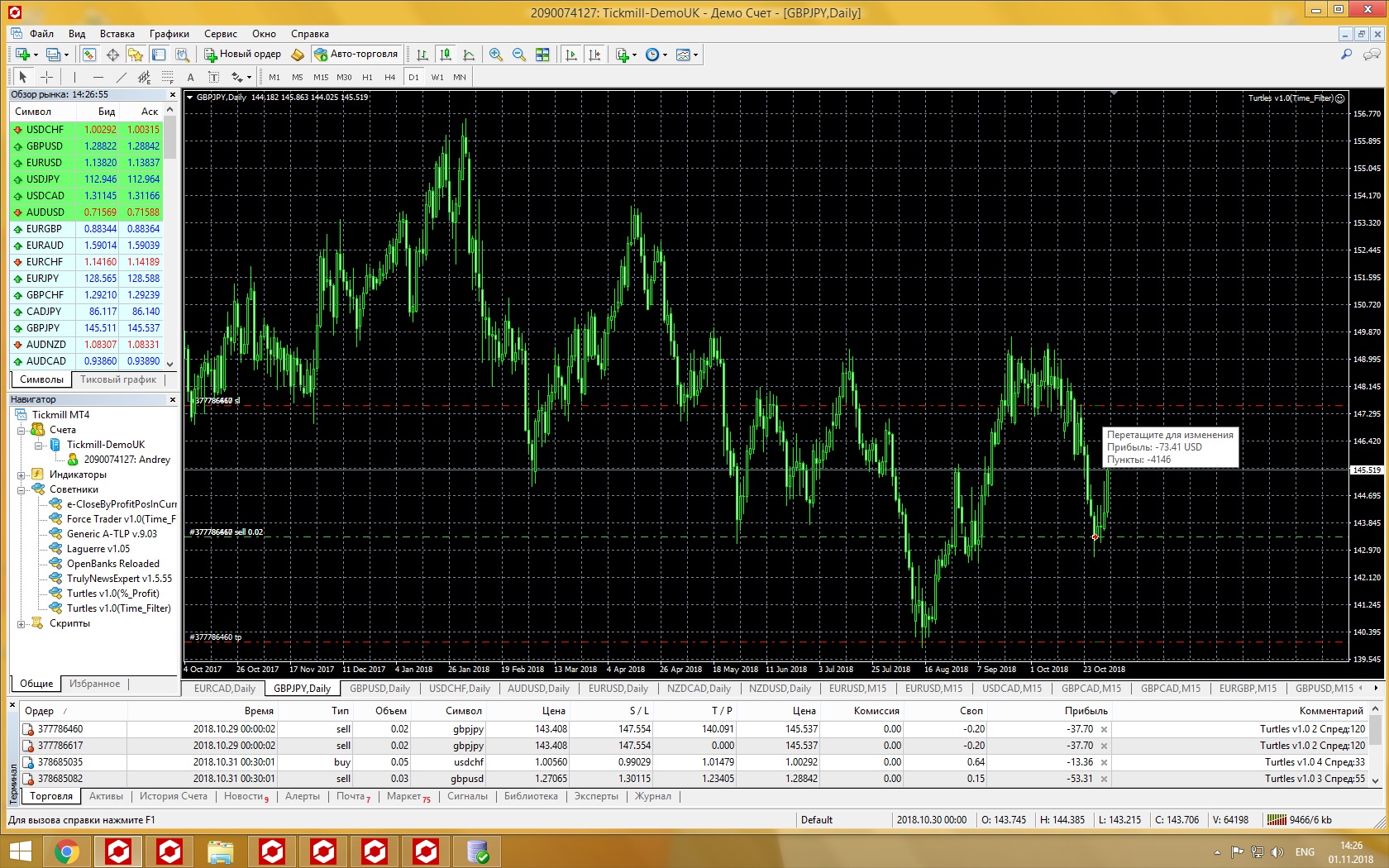Open Chrome from Windows taskbar

click(x=67, y=851)
